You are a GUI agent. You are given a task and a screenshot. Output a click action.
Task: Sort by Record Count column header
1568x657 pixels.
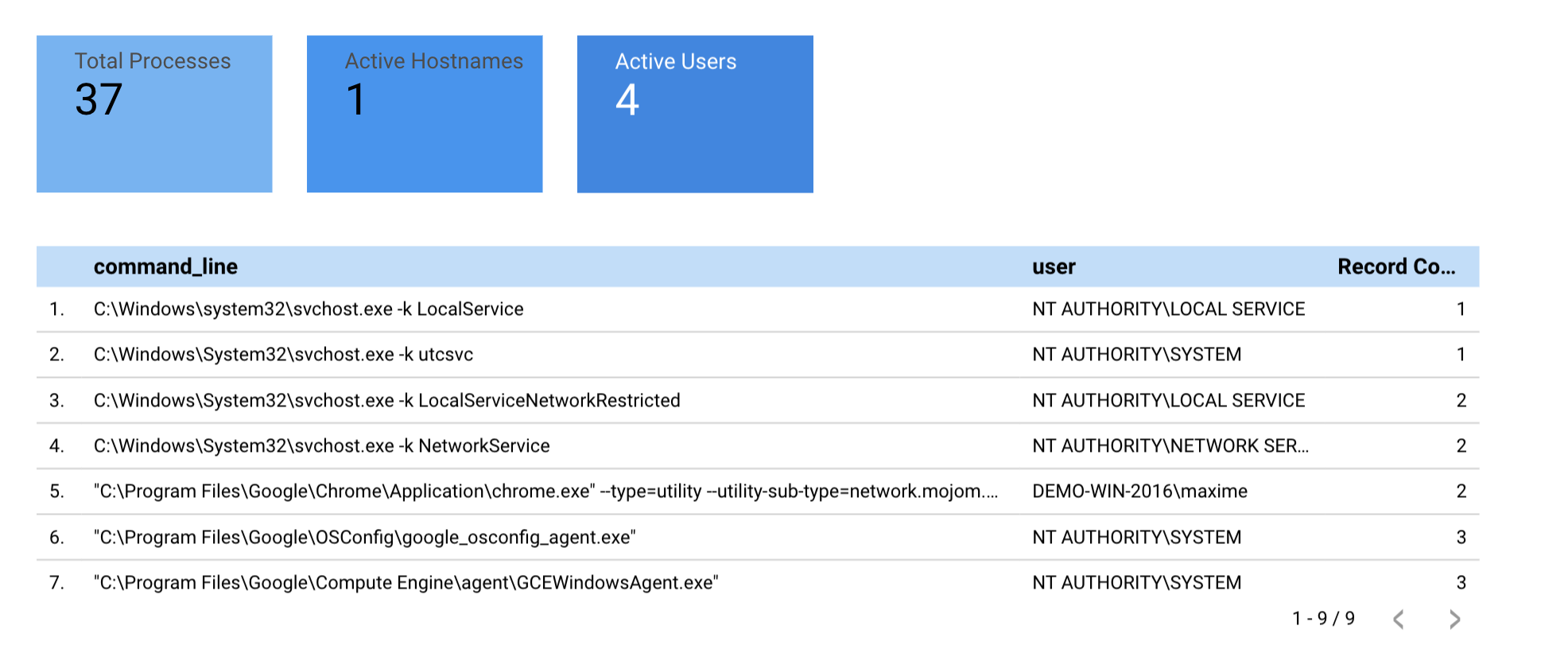click(x=1395, y=266)
